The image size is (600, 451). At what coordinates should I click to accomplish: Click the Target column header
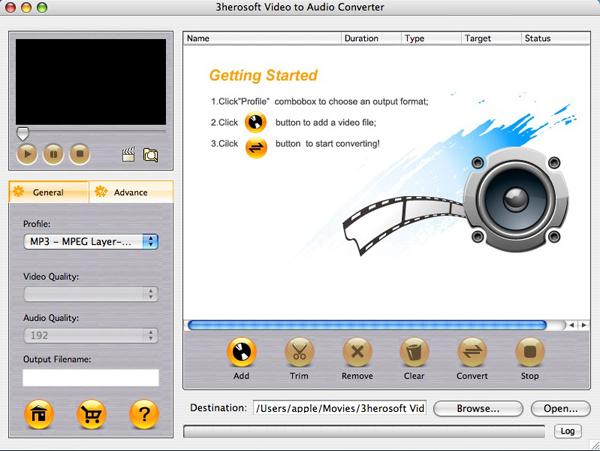click(x=491, y=38)
